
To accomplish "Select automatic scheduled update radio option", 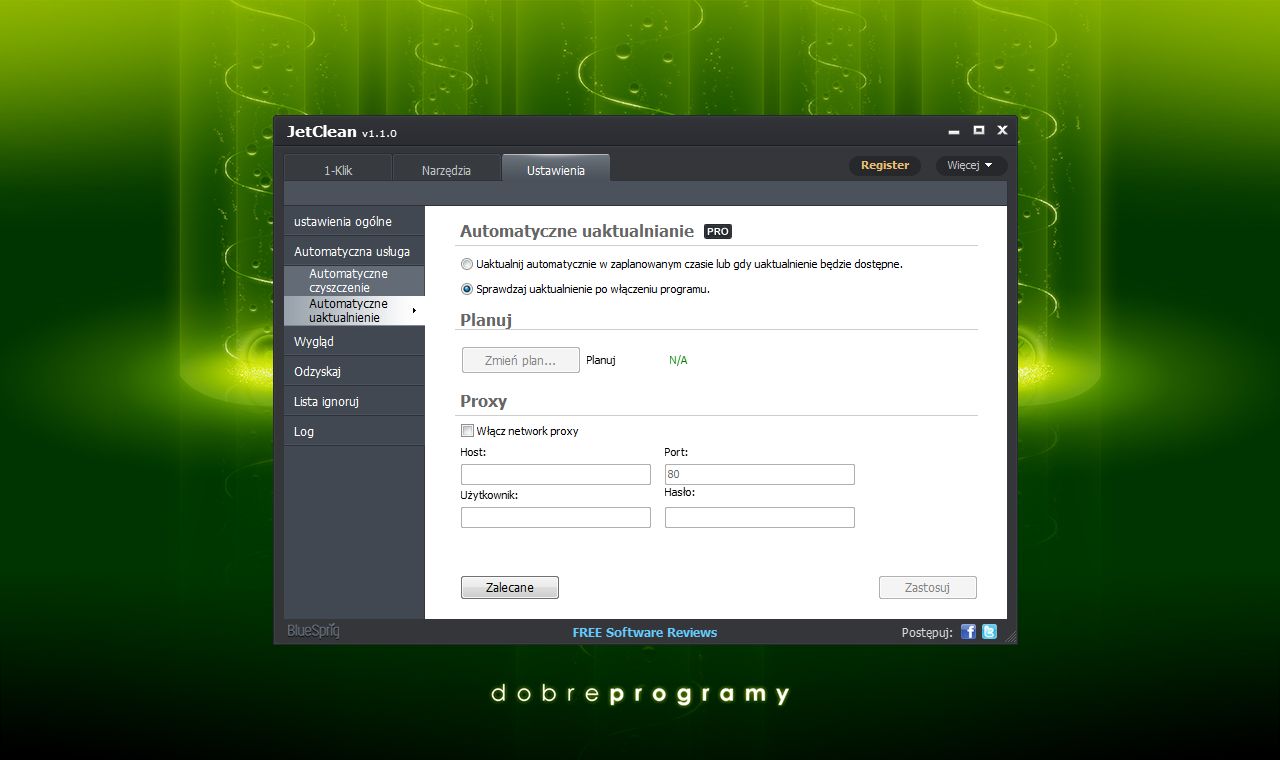I will pos(467,264).
